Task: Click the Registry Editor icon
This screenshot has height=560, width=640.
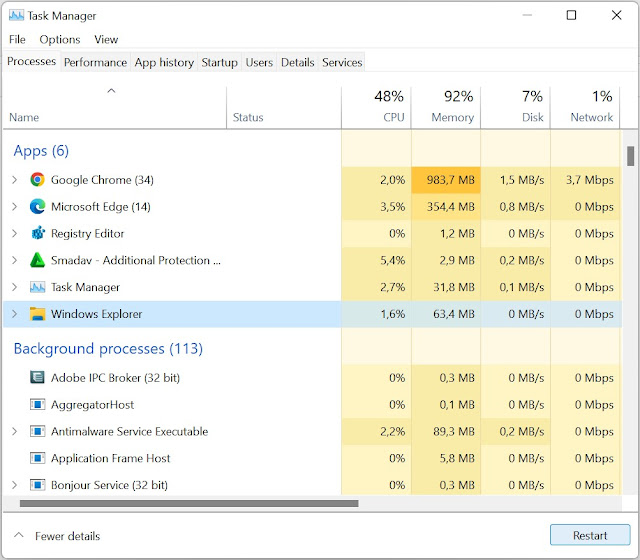Action: [x=38, y=233]
